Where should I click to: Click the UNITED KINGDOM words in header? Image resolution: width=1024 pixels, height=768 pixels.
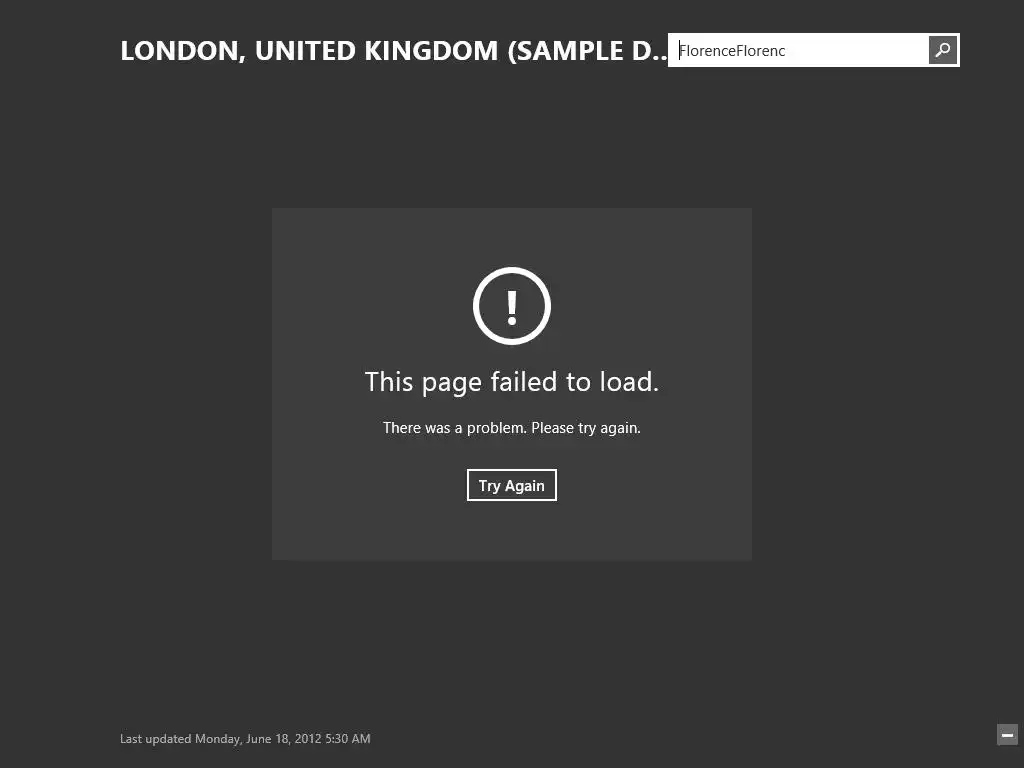coord(376,51)
